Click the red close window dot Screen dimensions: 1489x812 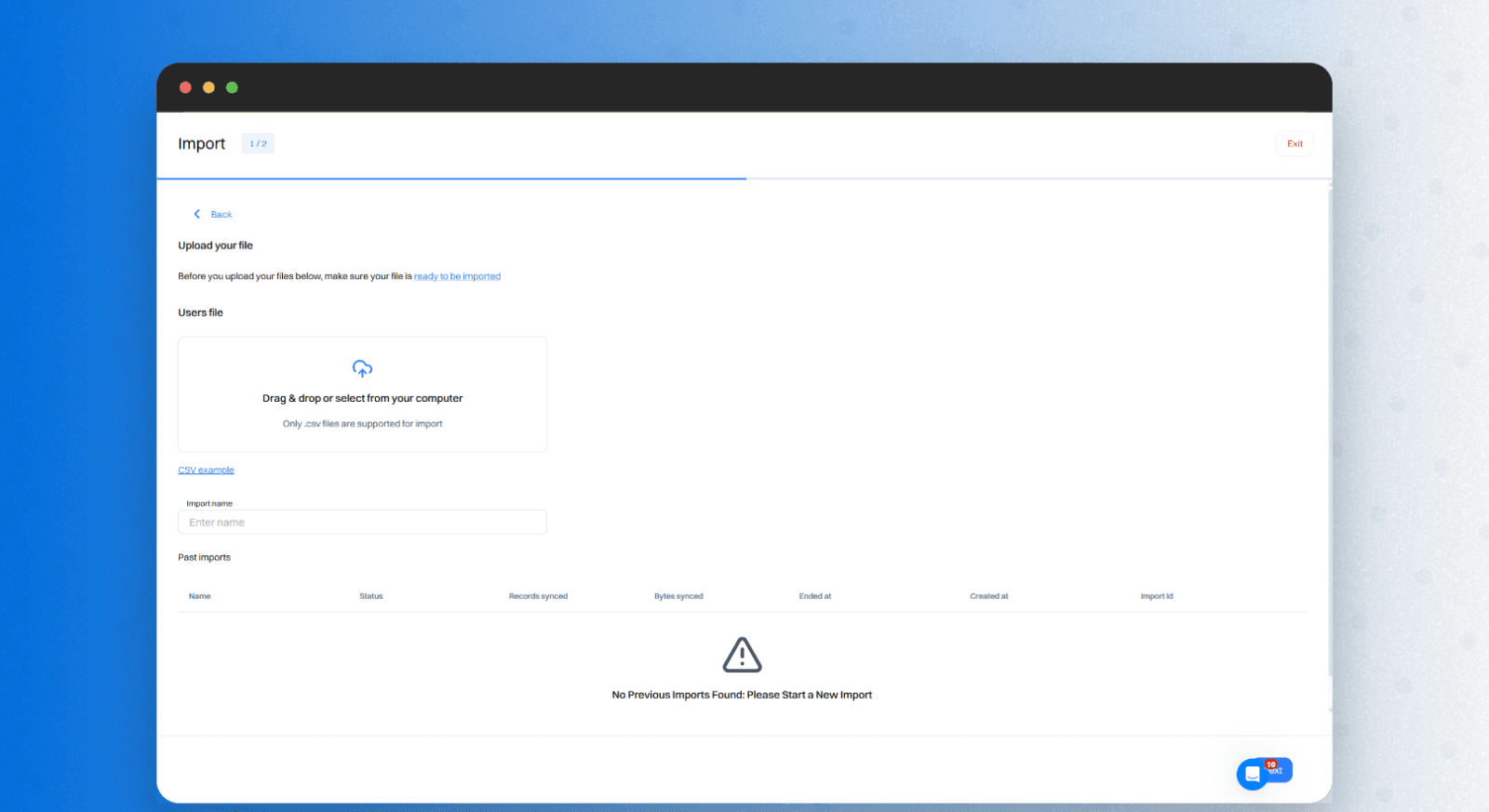point(185,87)
